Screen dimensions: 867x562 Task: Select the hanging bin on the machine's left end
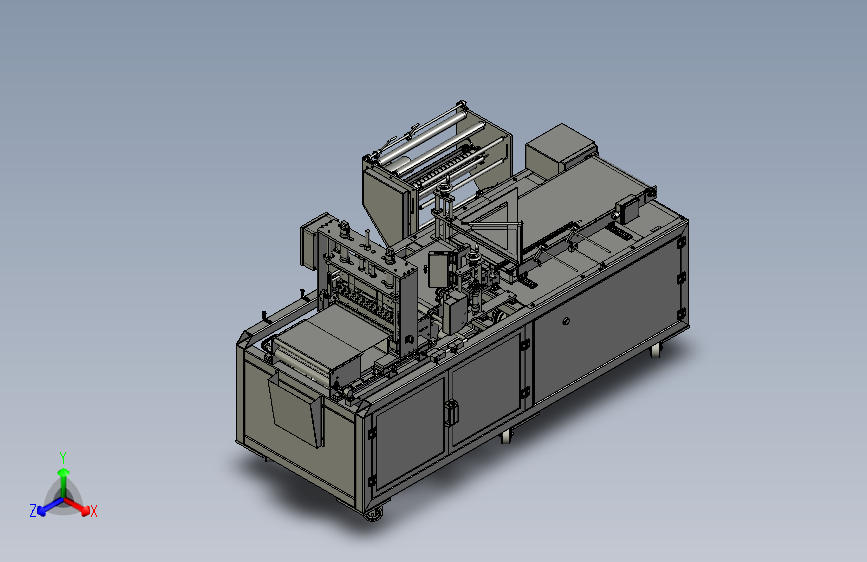[296, 410]
